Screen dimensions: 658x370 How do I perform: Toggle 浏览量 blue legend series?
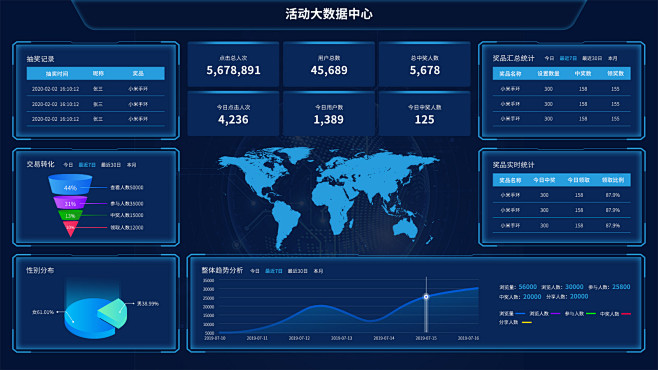(x=512, y=313)
